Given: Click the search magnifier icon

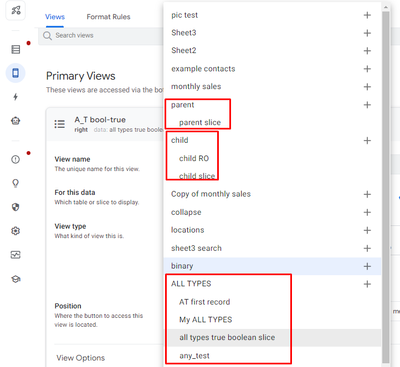Looking at the screenshot, I should point(47,36).
